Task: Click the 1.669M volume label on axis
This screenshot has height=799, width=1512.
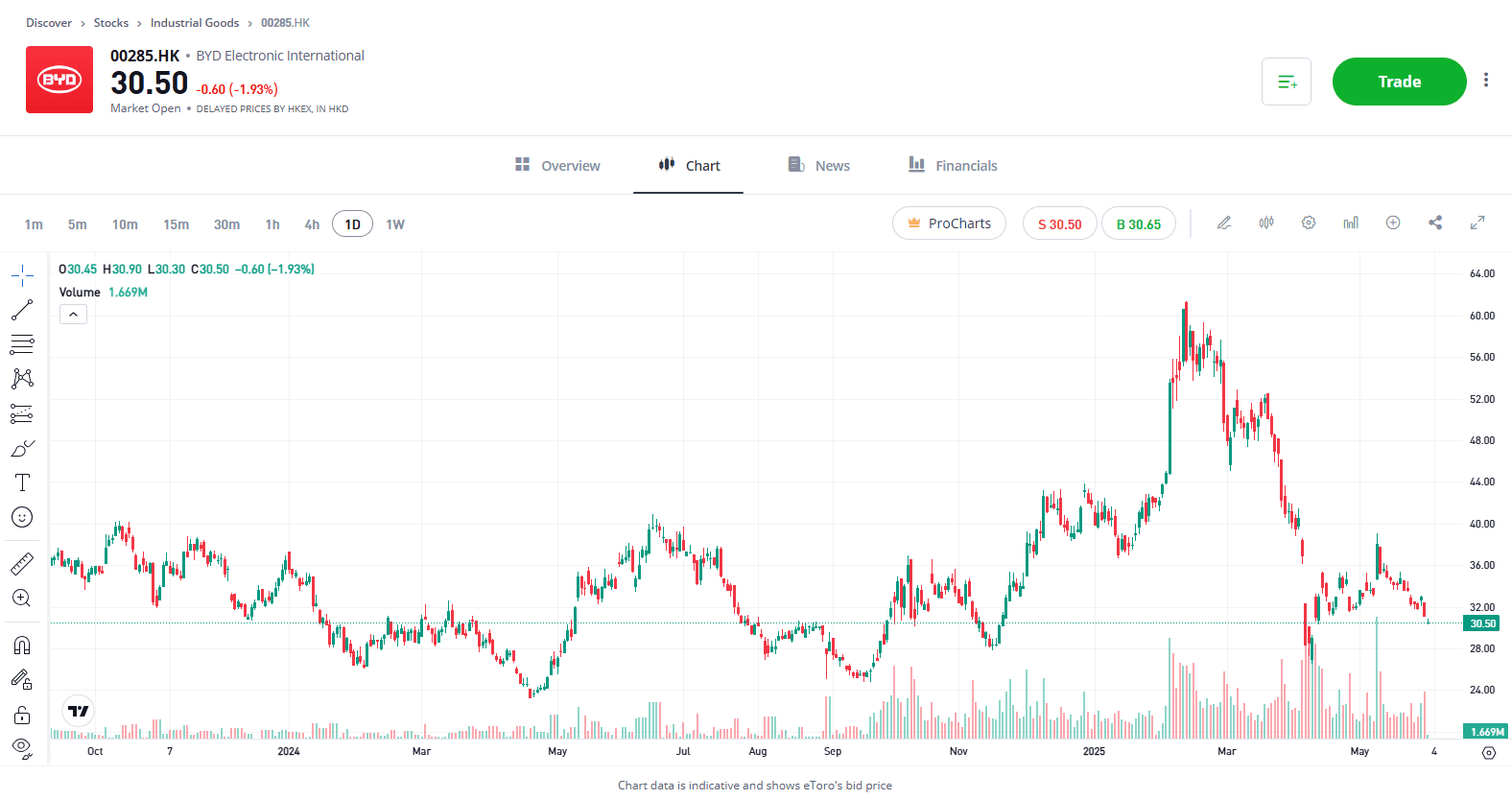Action: click(x=1485, y=732)
